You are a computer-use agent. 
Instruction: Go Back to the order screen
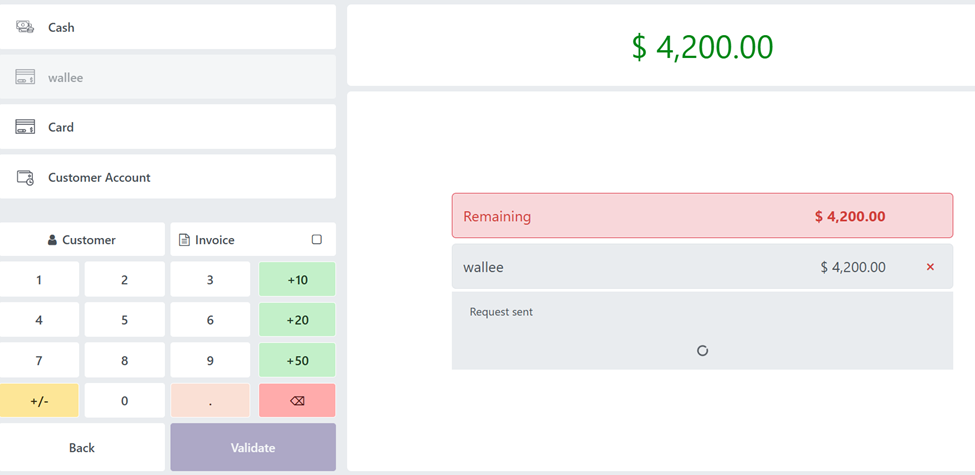(82, 447)
